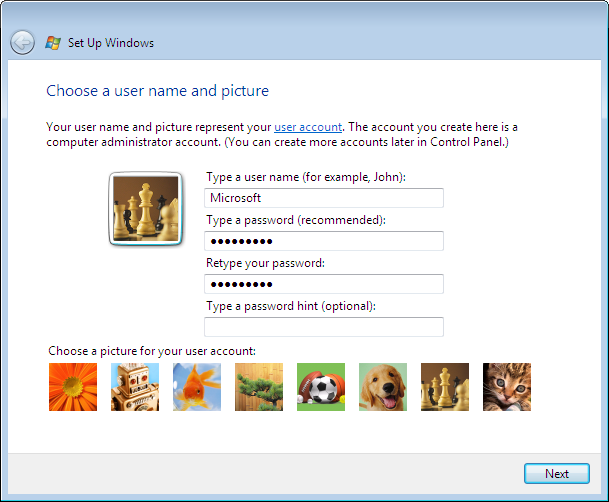
Task: Click the large selected chess preview picture
Action: (146, 209)
